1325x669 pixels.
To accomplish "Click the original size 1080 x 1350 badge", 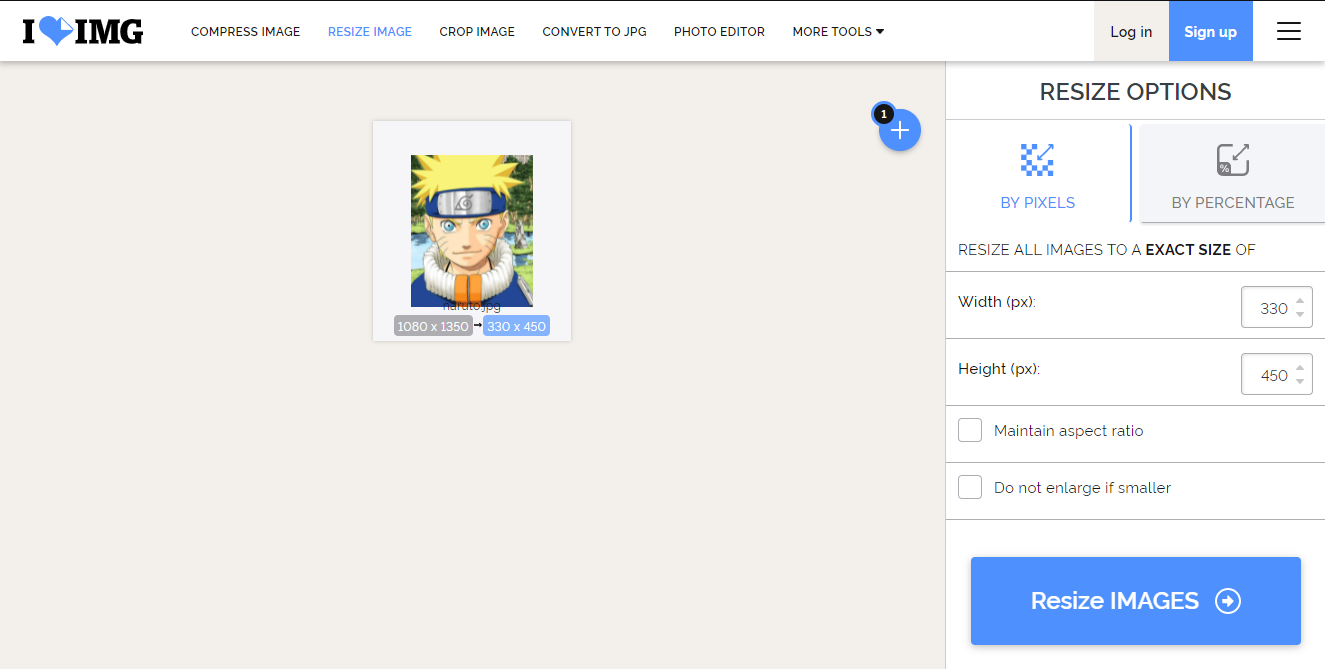I will 433,326.
